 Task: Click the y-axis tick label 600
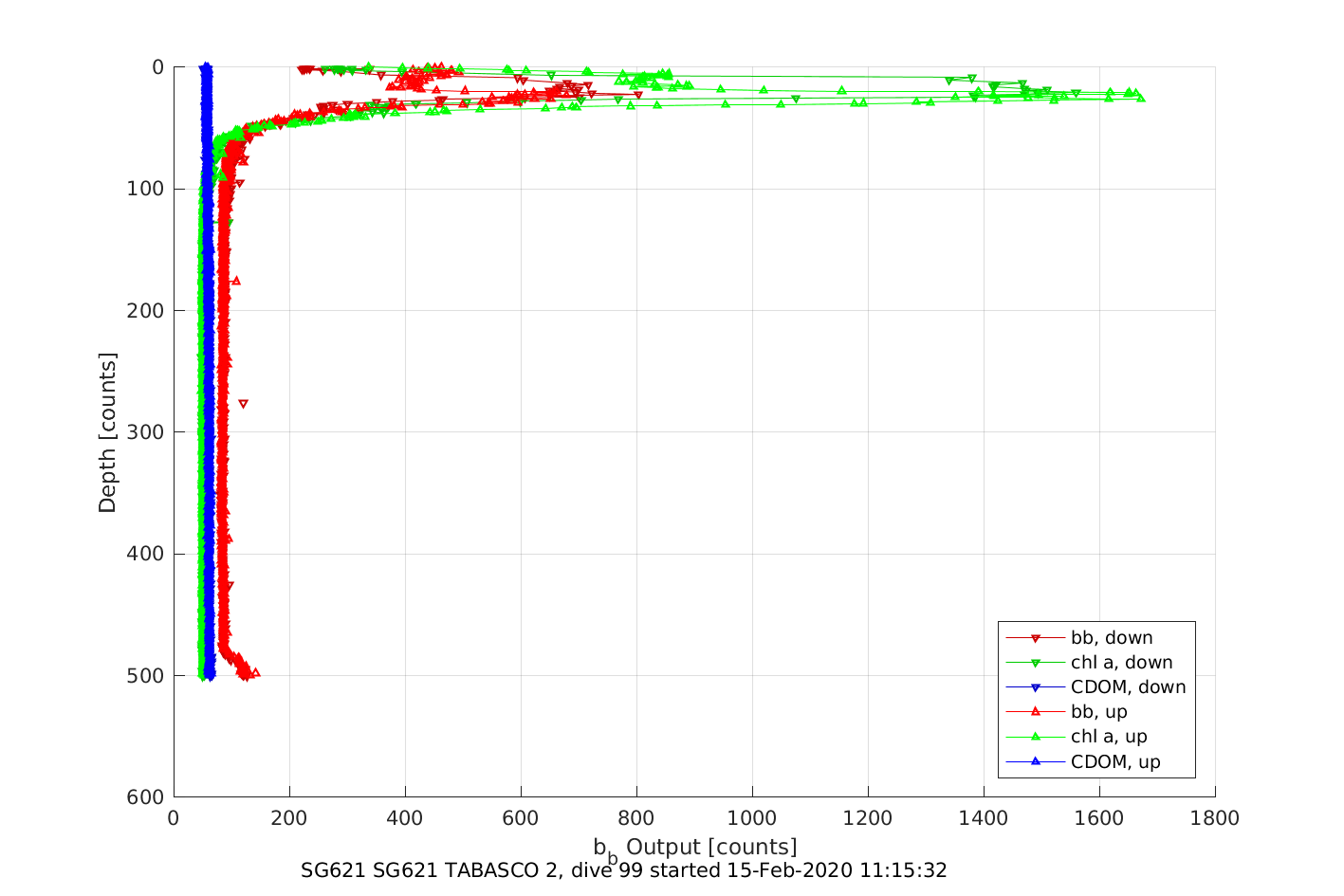145,796
